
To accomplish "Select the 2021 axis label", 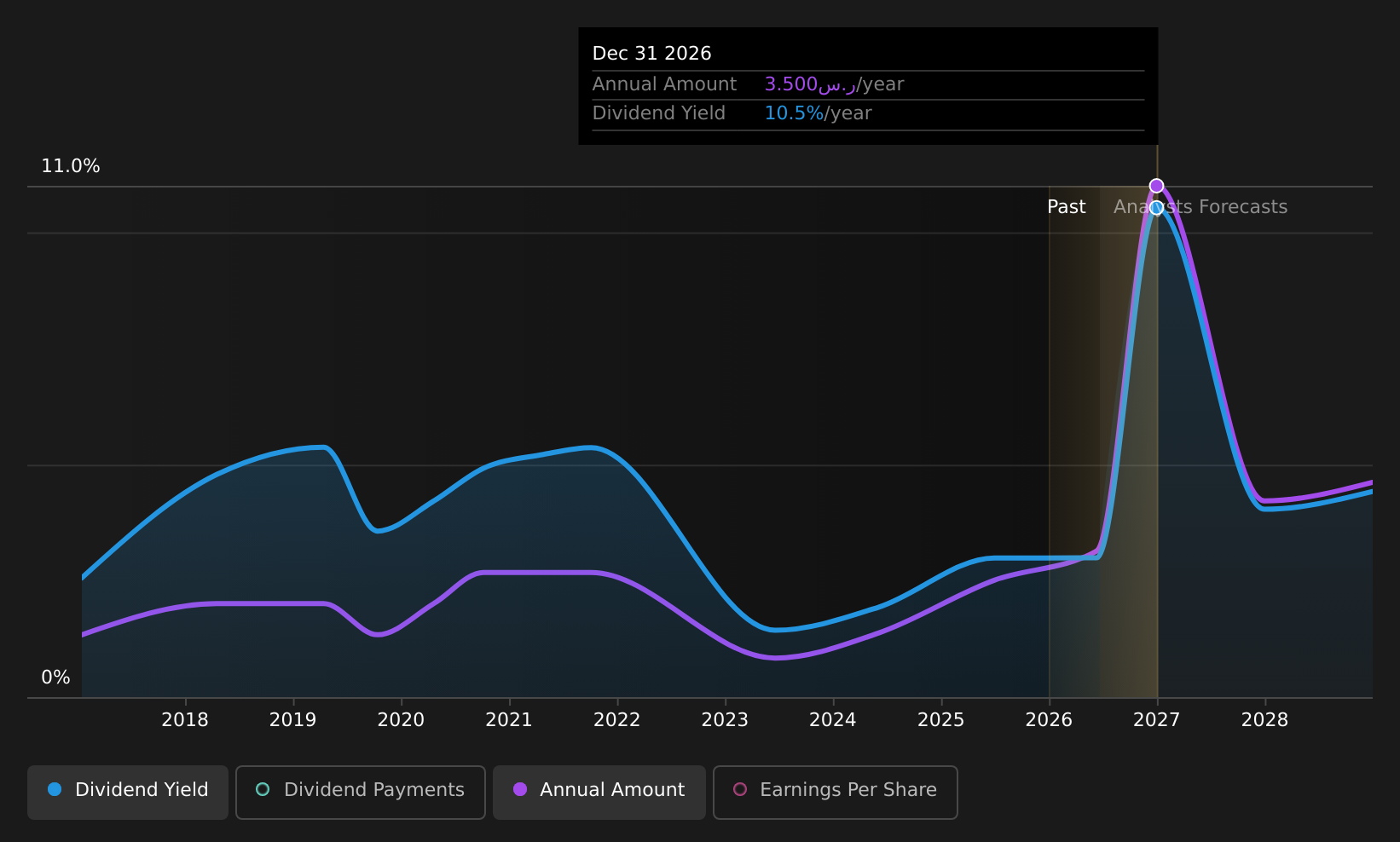I will point(509,720).
